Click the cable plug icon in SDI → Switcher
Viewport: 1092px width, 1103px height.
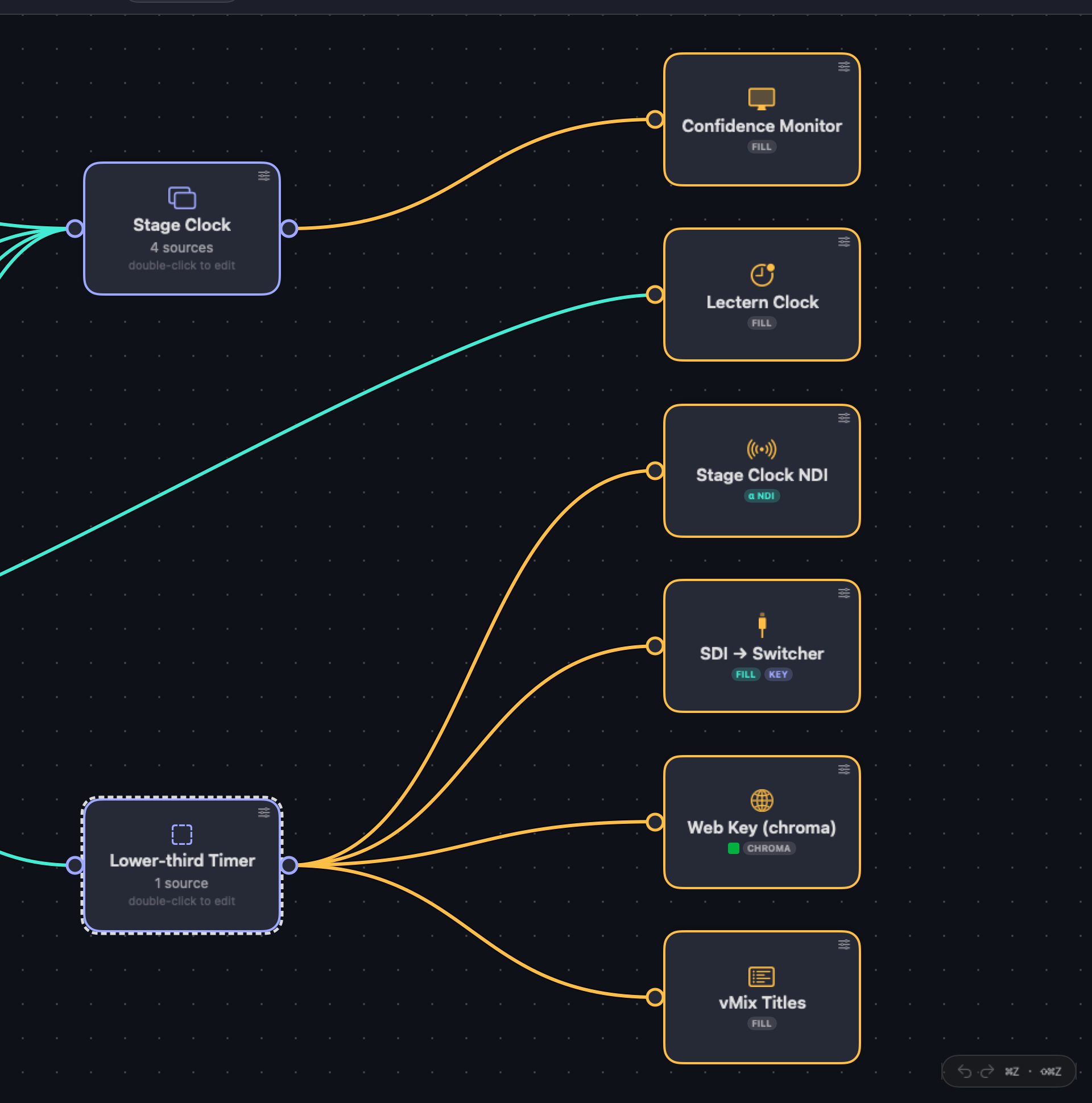point(762,625)
